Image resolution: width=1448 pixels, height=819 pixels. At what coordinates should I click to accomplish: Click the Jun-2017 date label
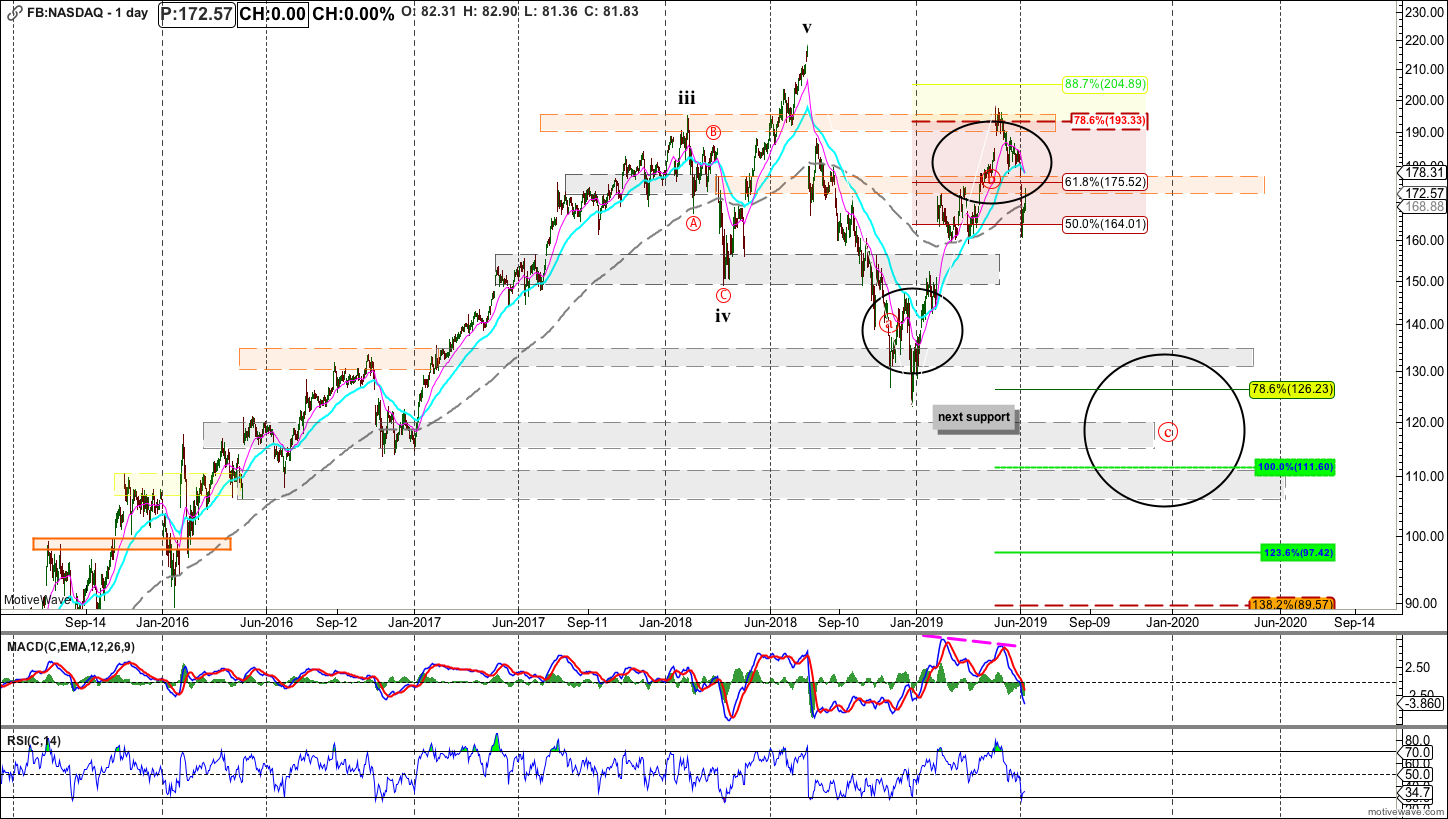(518, 622)
